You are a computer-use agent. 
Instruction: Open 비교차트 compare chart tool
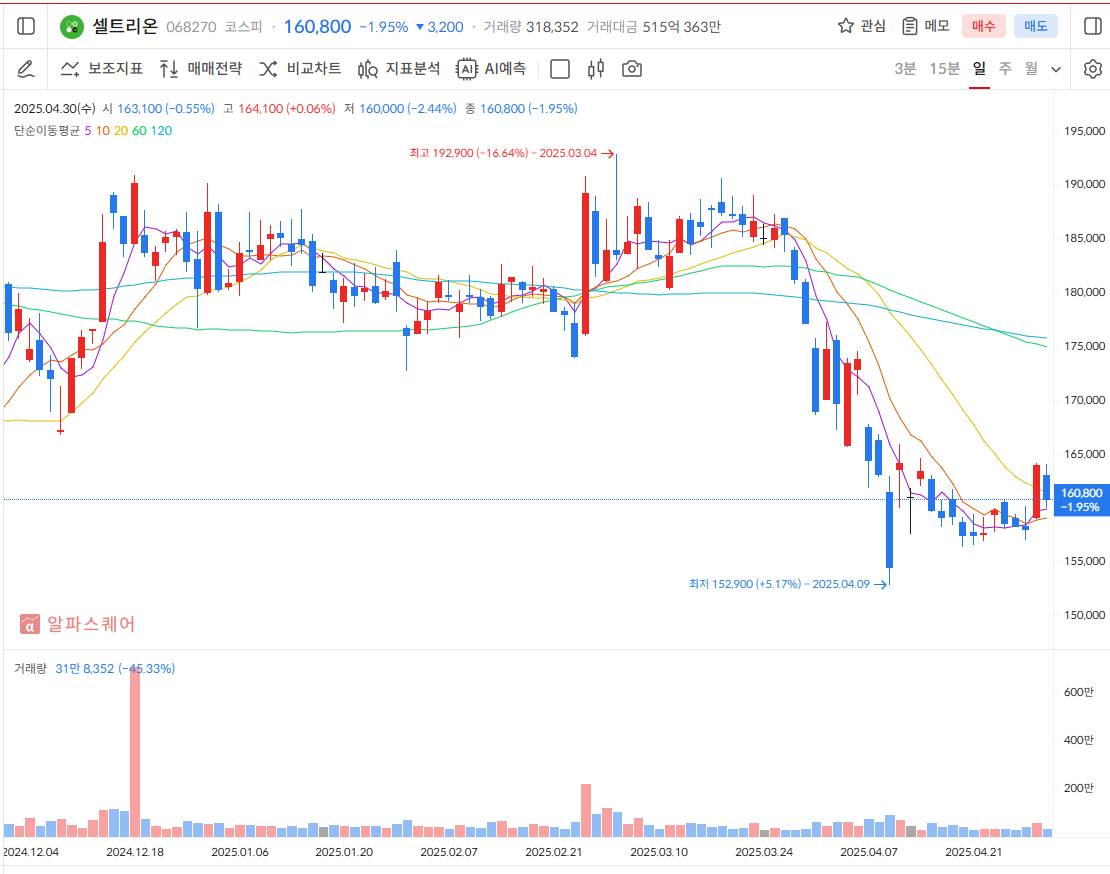coord(299,69)
